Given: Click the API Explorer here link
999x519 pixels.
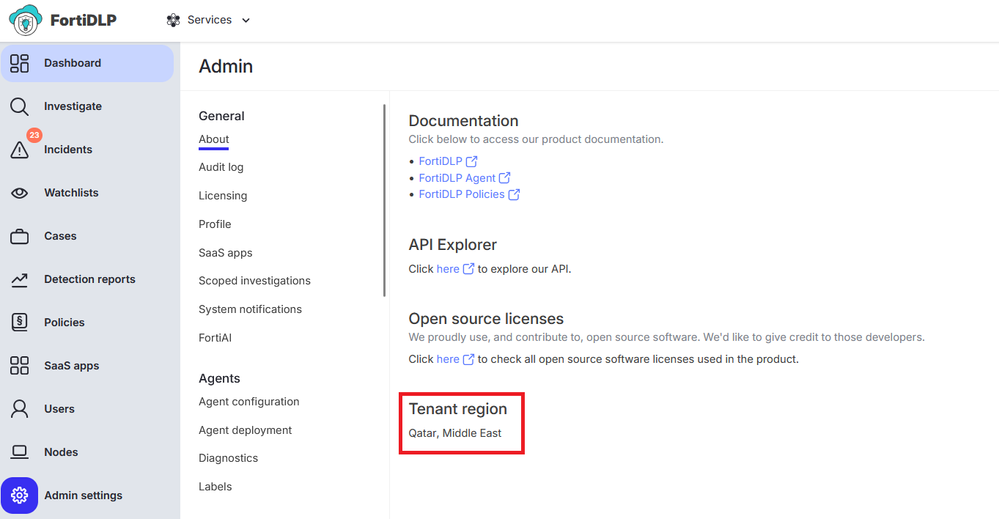Looking at the screenshot, I should point(448,269).
